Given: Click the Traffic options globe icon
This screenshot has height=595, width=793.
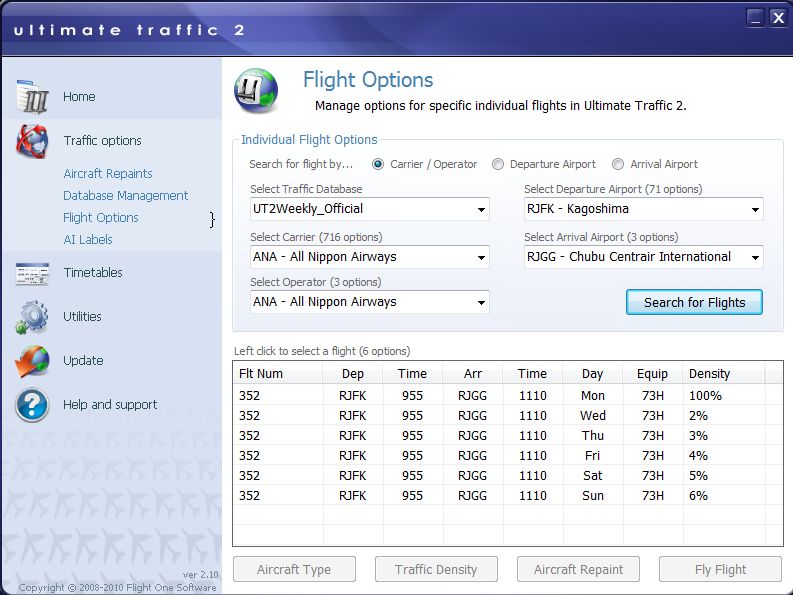Looking at the screenshot, I should (x=32, y=141).
